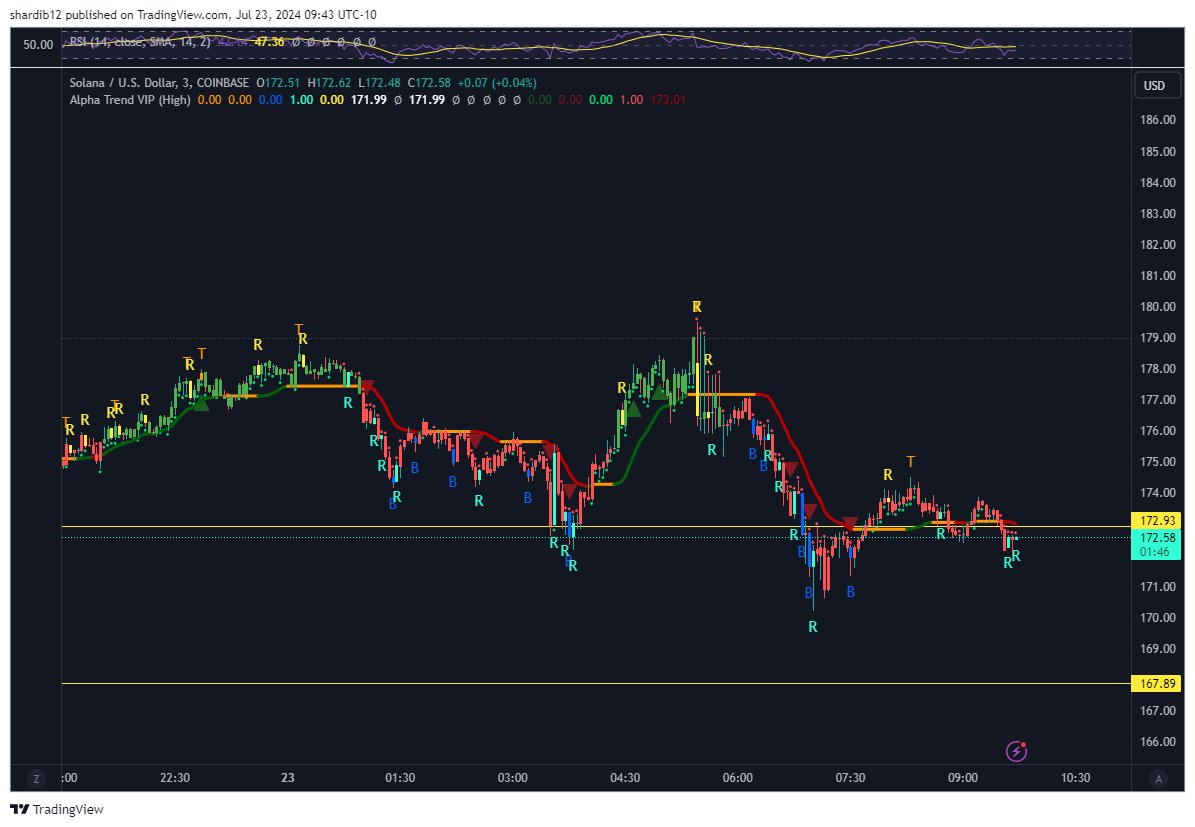Click the 167.00 price axis label
Viewport: 1195px width, 827px height.
point(1158,711)
